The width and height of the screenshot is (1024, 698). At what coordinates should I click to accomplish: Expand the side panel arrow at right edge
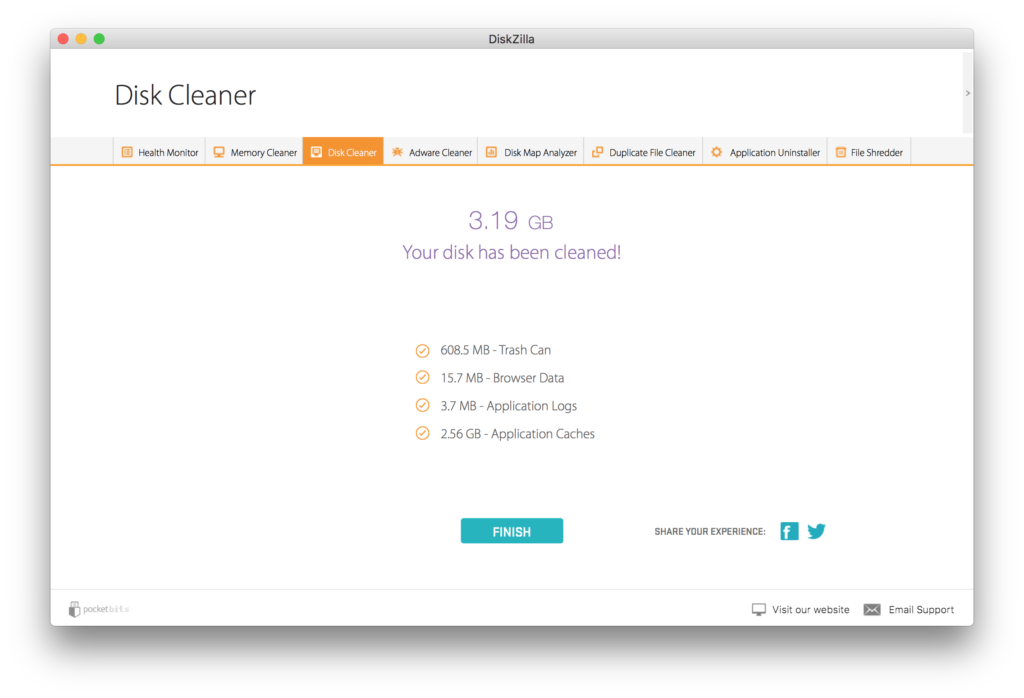[968, 93]
